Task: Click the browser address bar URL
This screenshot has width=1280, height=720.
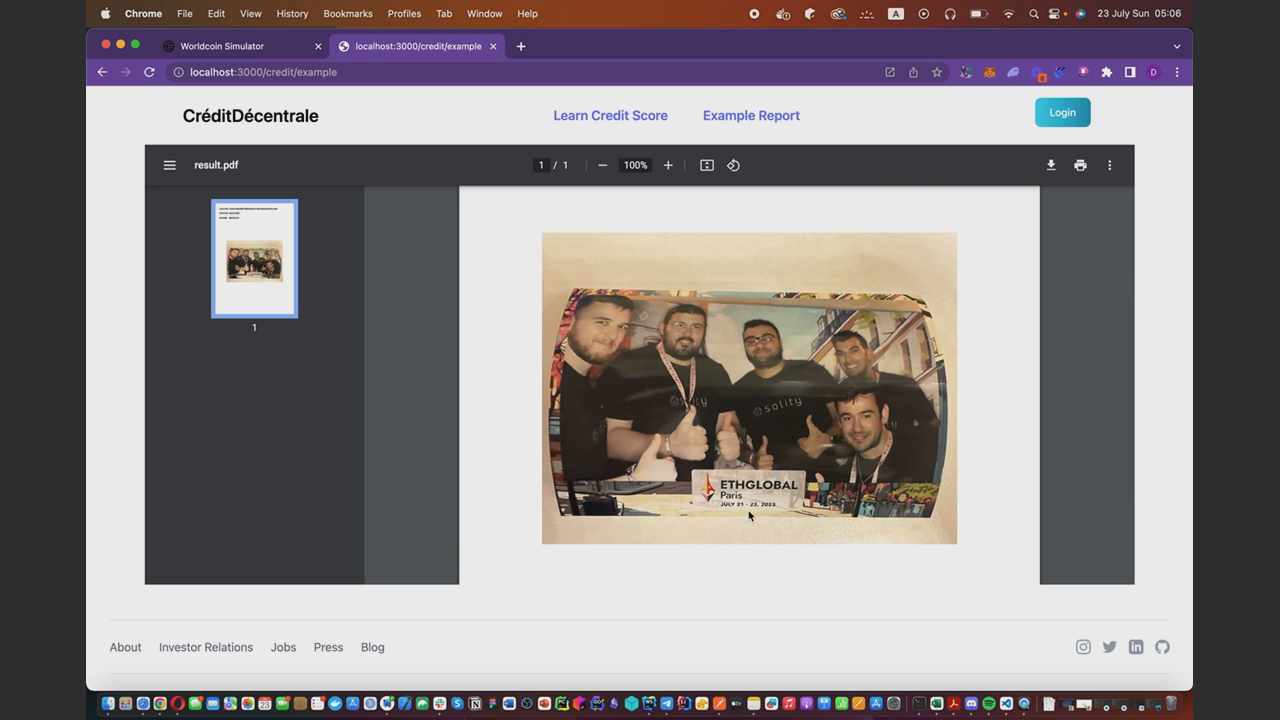Action: (263, 72)
